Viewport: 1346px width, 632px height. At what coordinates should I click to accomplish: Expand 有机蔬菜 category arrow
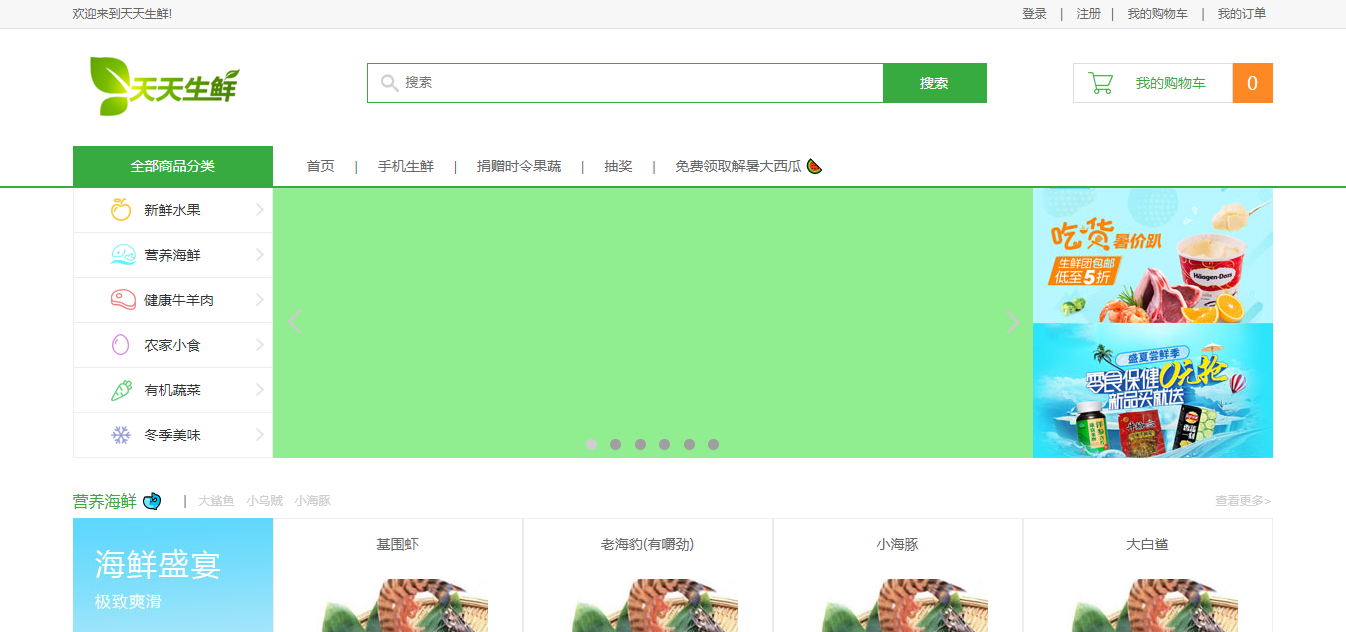coord(260,390)
